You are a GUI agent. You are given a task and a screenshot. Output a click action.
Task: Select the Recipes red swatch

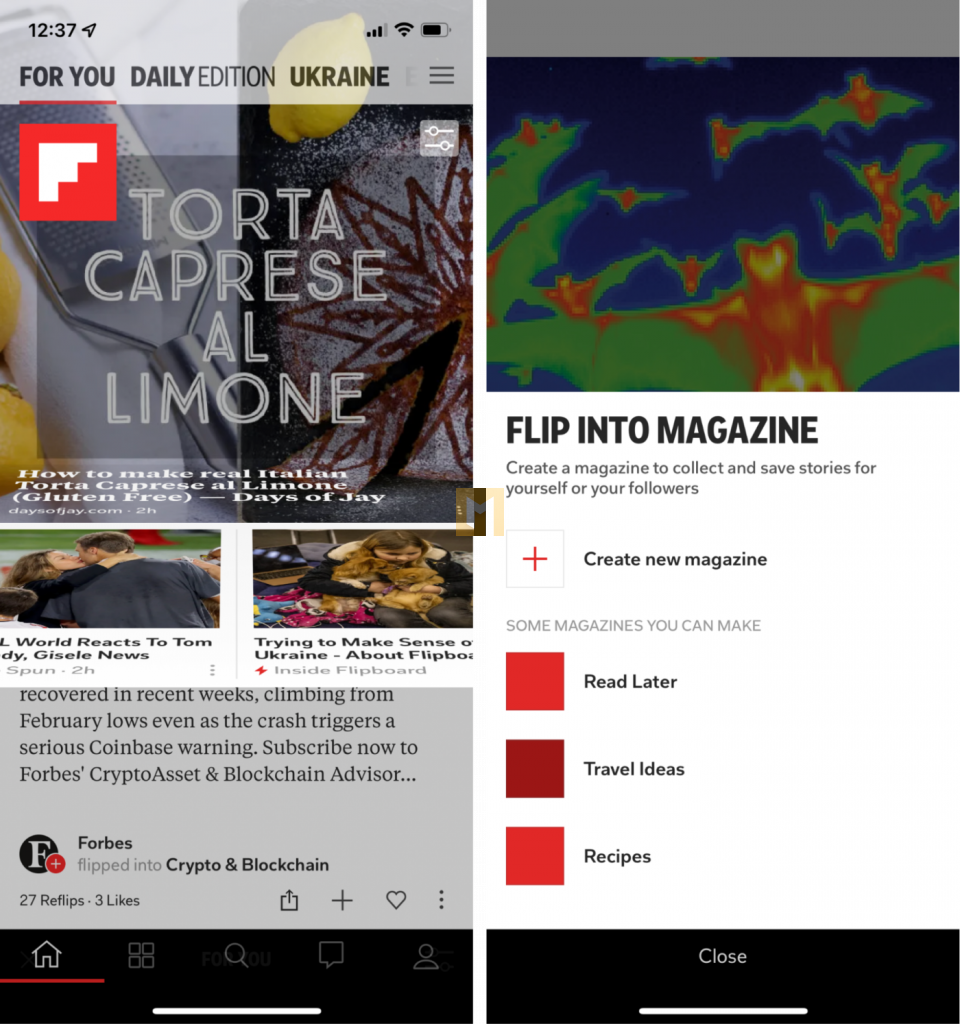click(x=535, y=856)
